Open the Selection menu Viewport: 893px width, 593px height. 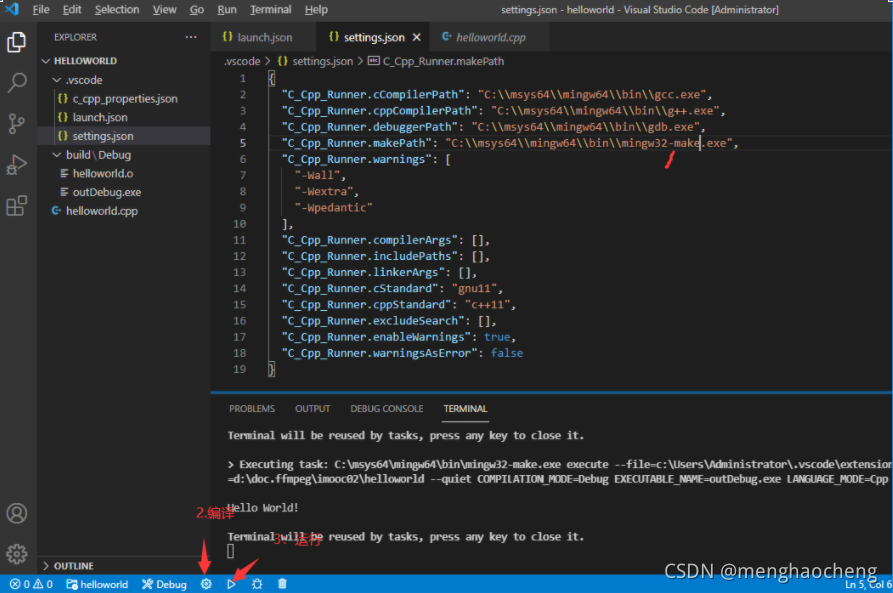(x=117, y=10)
